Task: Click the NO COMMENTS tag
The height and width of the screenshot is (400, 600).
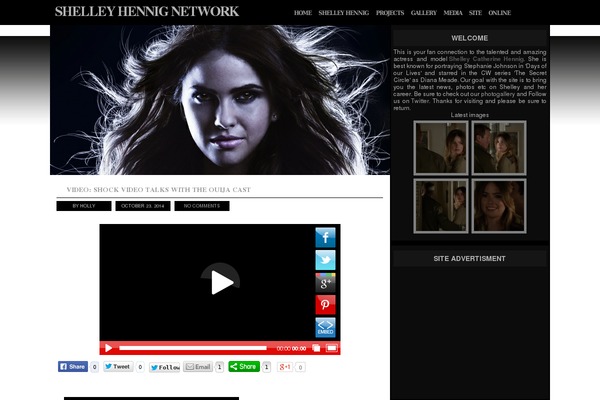Action: click(x=202, y=206)
